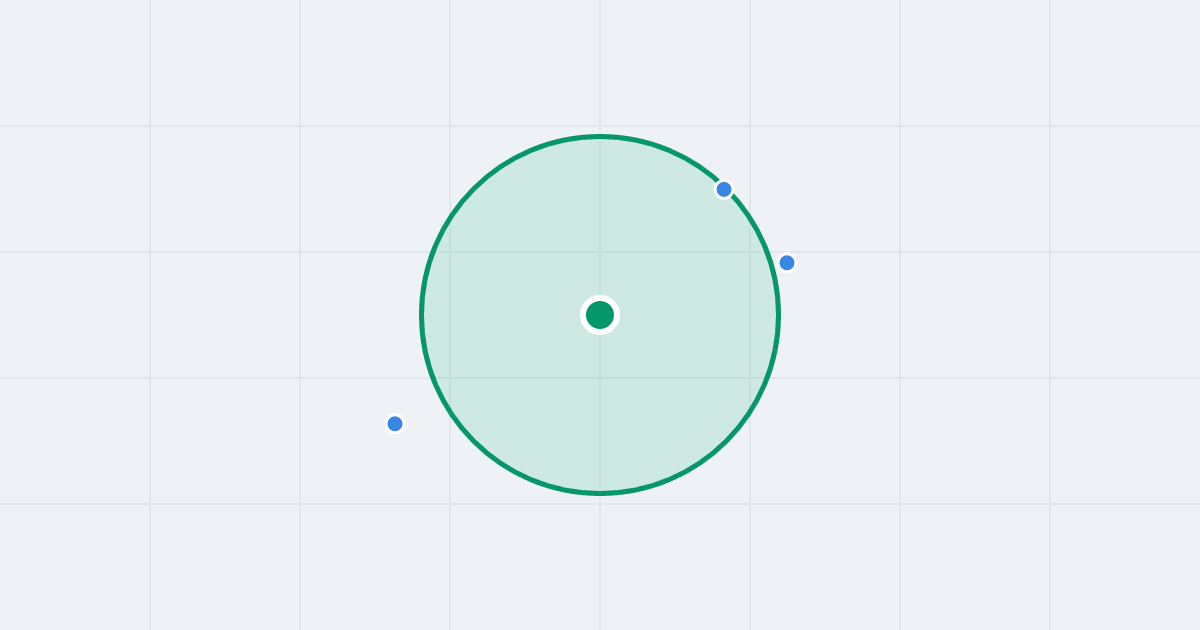Select the lone blue dot outside the circle's lower left

[395, 424]
